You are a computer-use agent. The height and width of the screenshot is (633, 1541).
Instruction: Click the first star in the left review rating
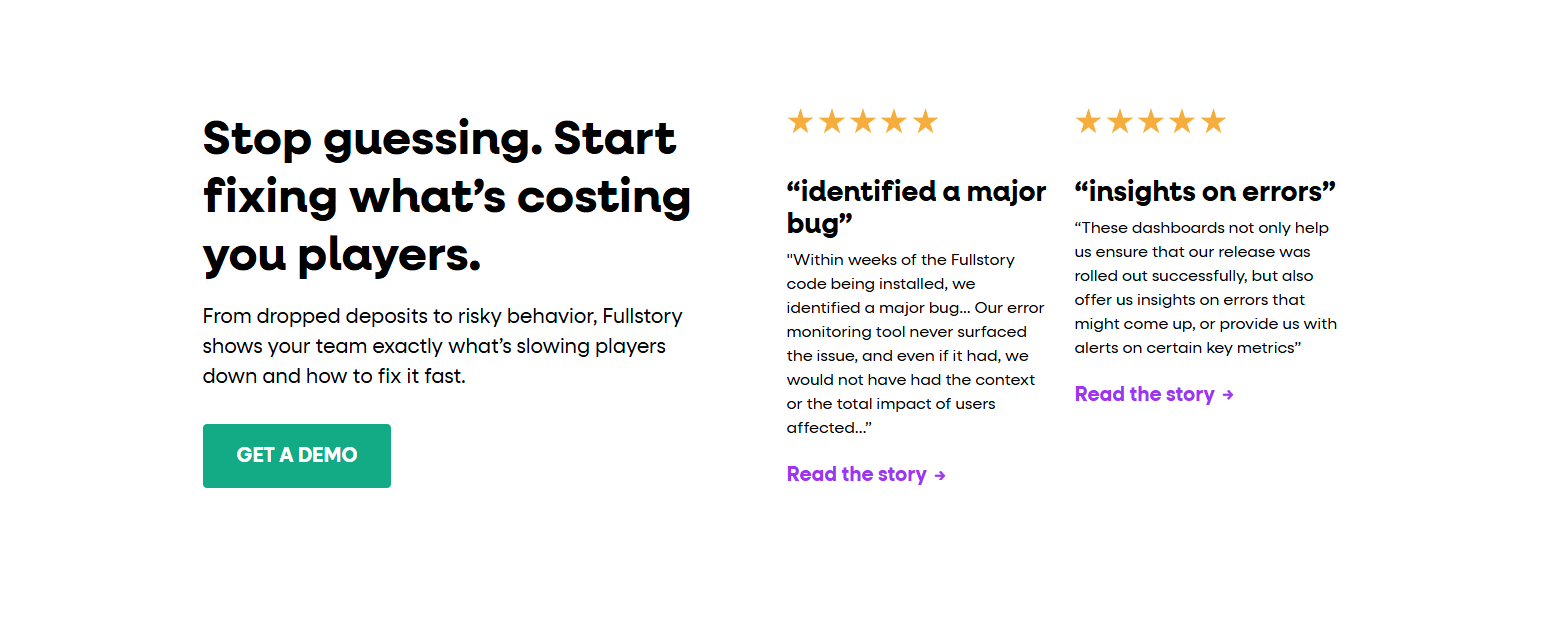800,121
